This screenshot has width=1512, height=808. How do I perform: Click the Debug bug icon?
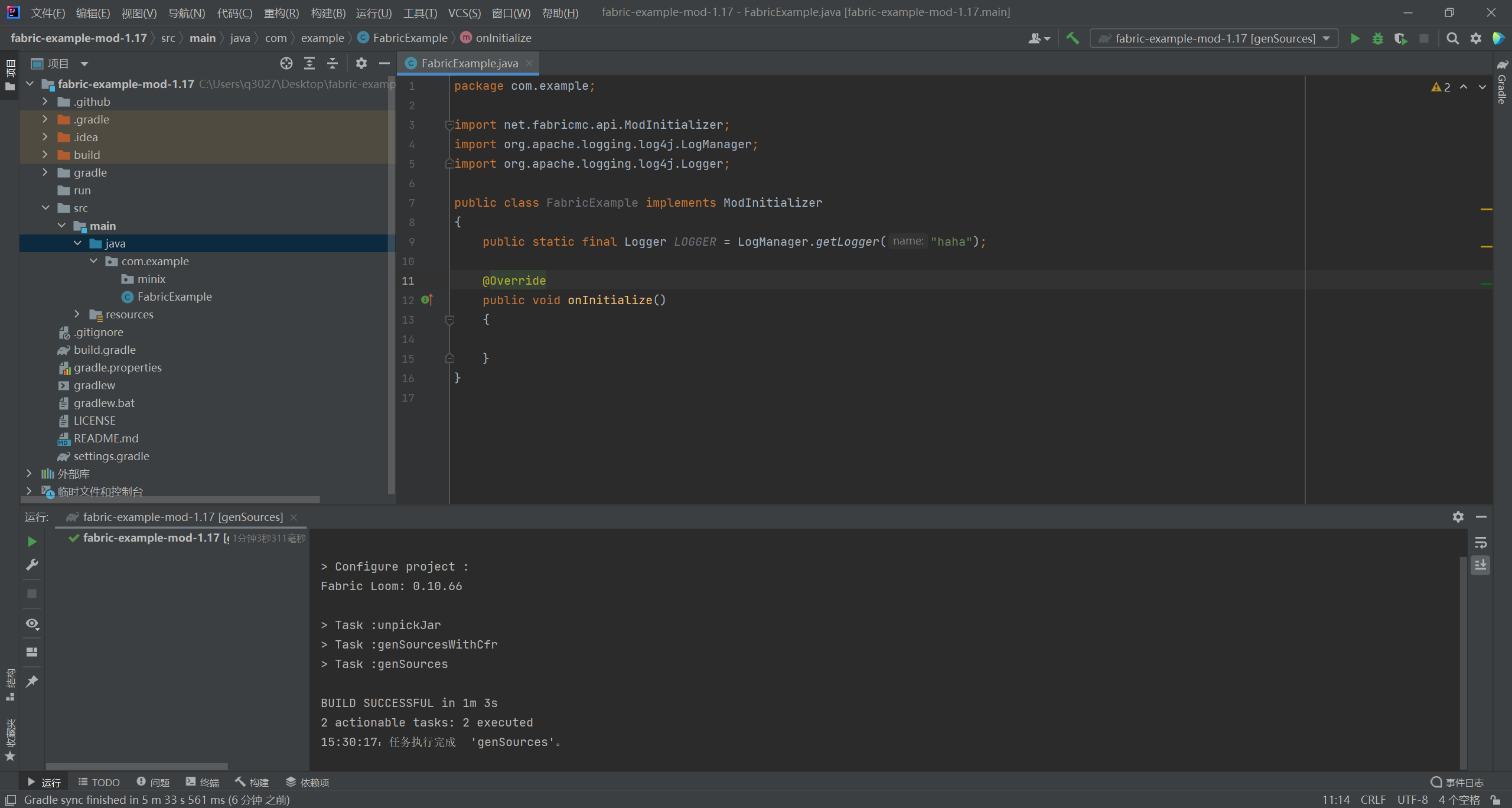[1377, 38]
